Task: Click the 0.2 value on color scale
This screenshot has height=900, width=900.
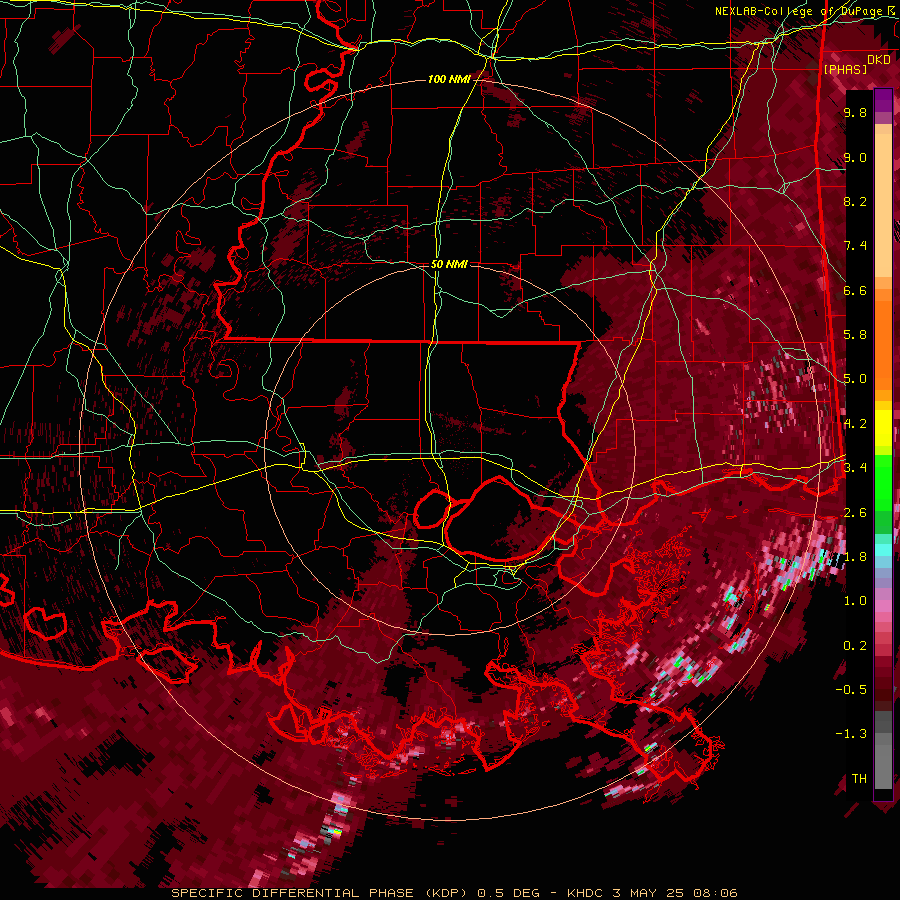Action: point(855,646)
